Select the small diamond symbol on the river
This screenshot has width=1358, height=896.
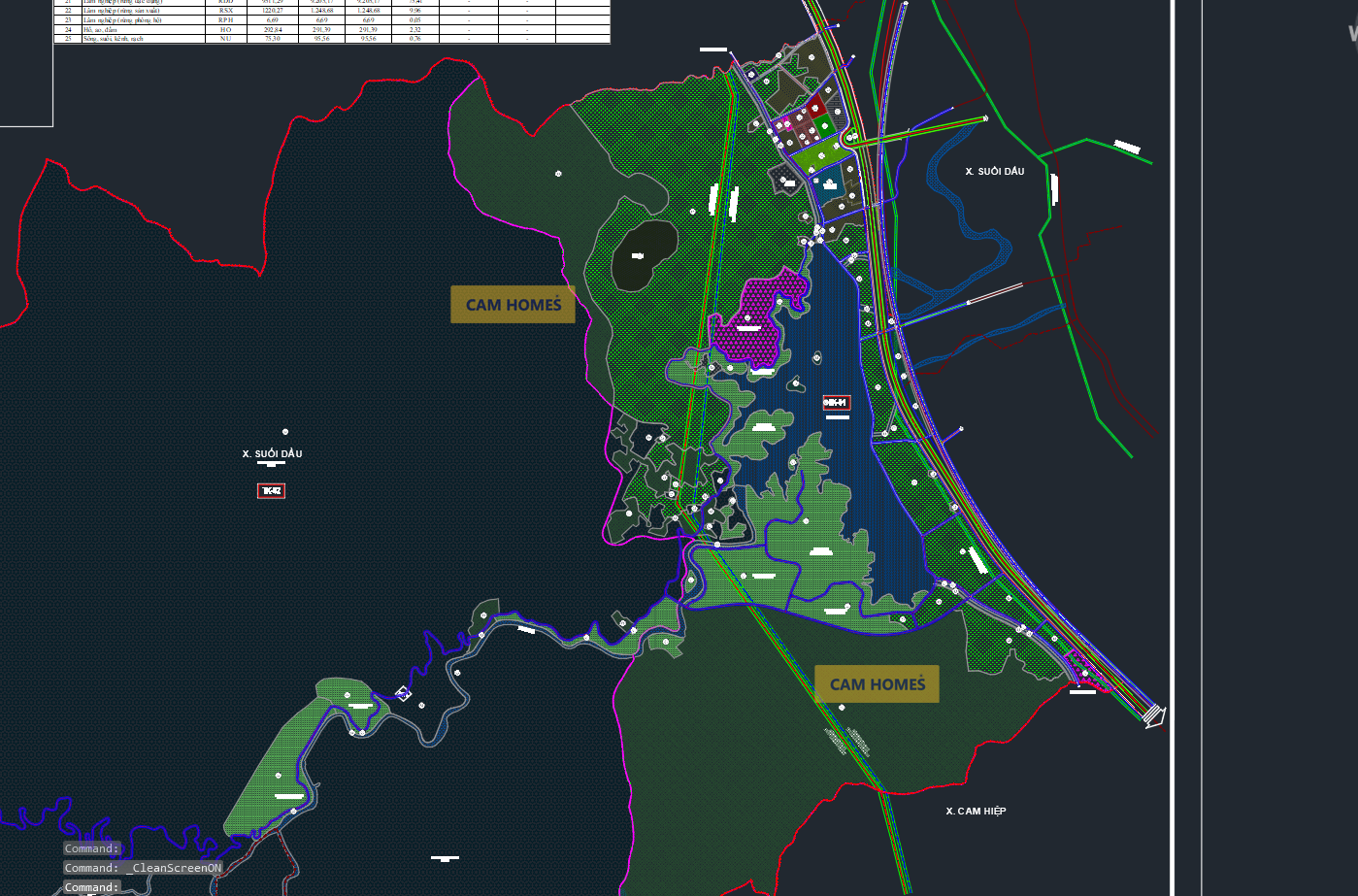click(x=403, y=693)
